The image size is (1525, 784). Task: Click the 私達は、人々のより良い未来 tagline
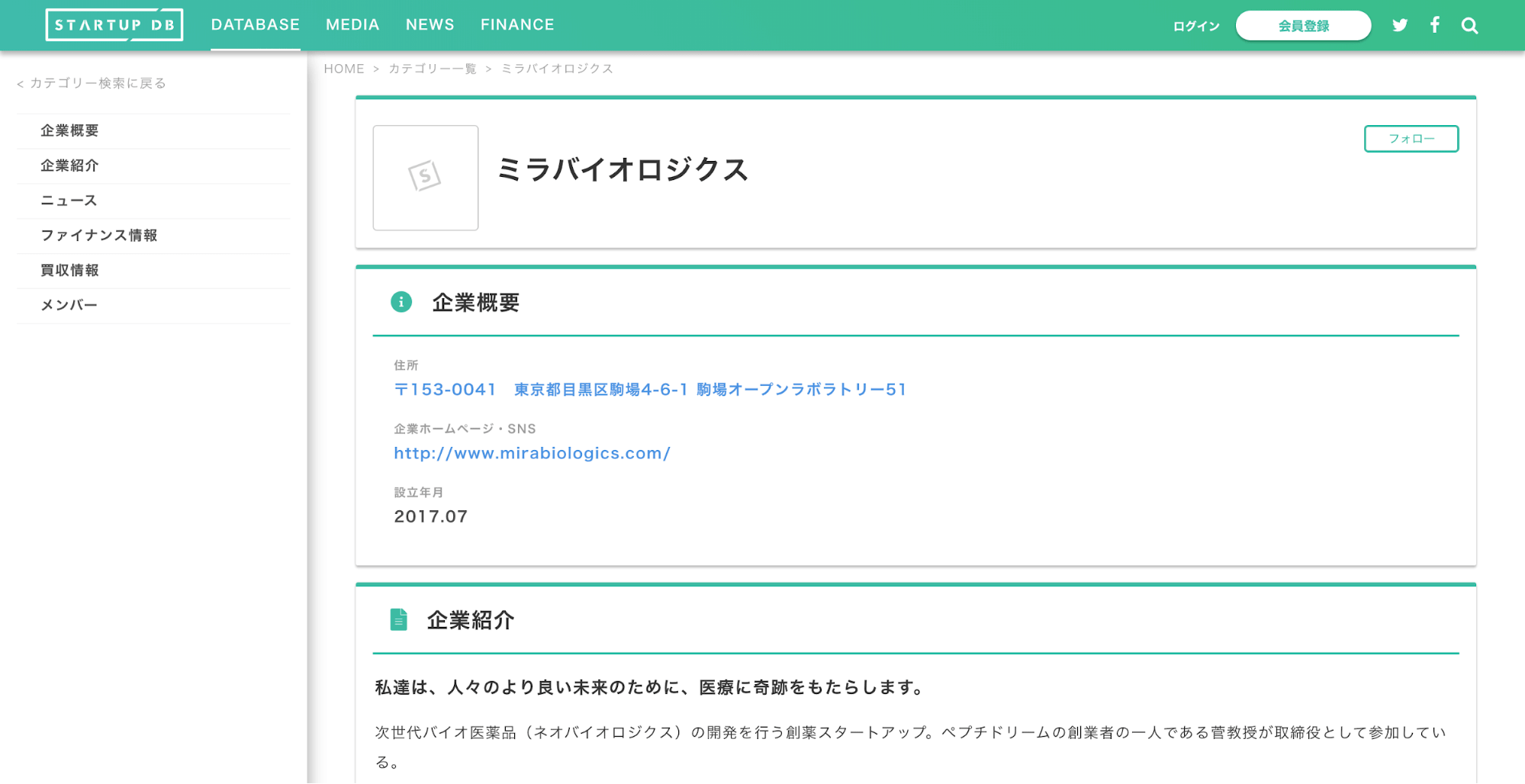pos(650,688)
